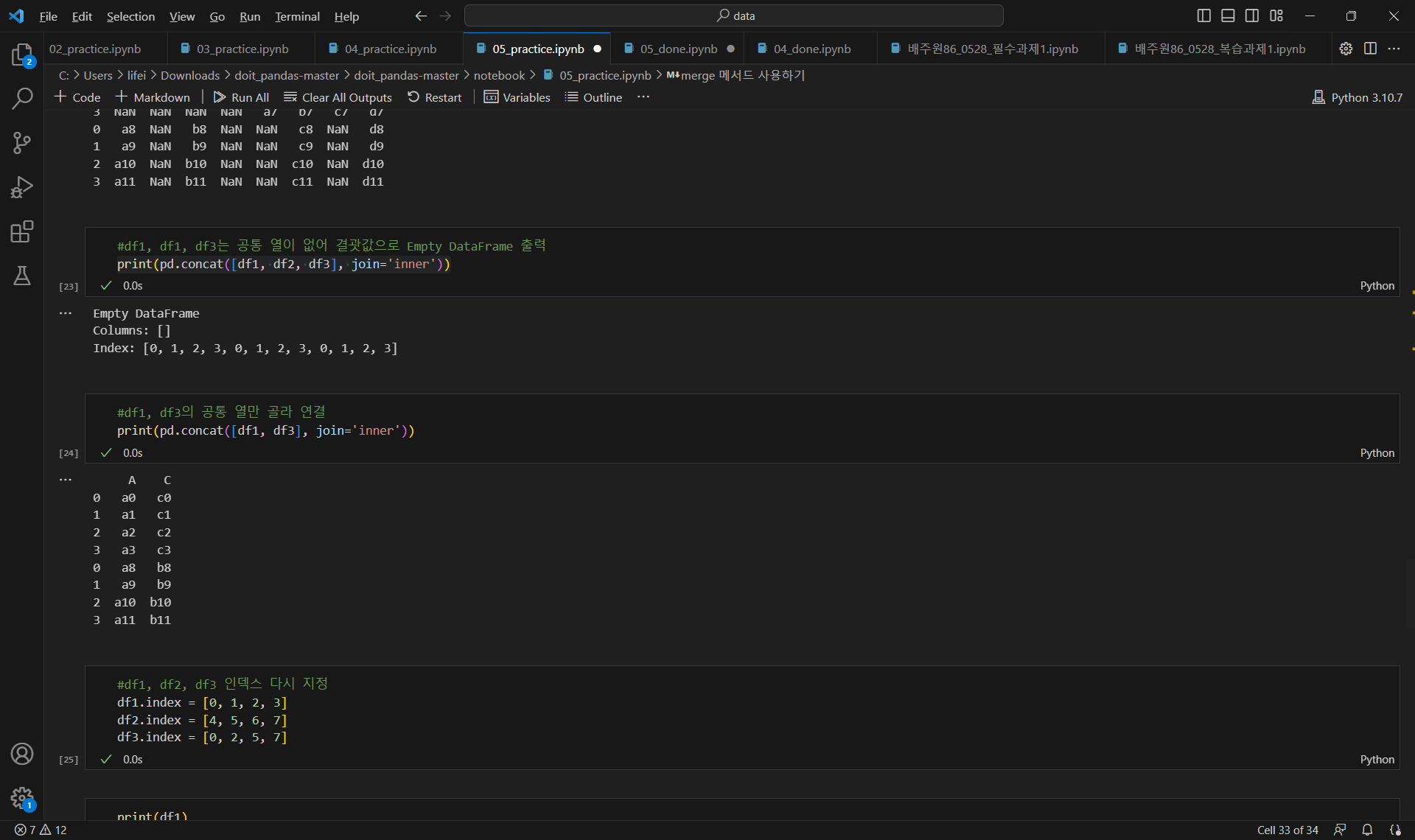This screenshot has height=840, width=1415.
Task: Switch to 04_practice.ipynb tab
Action: (390, 49)
